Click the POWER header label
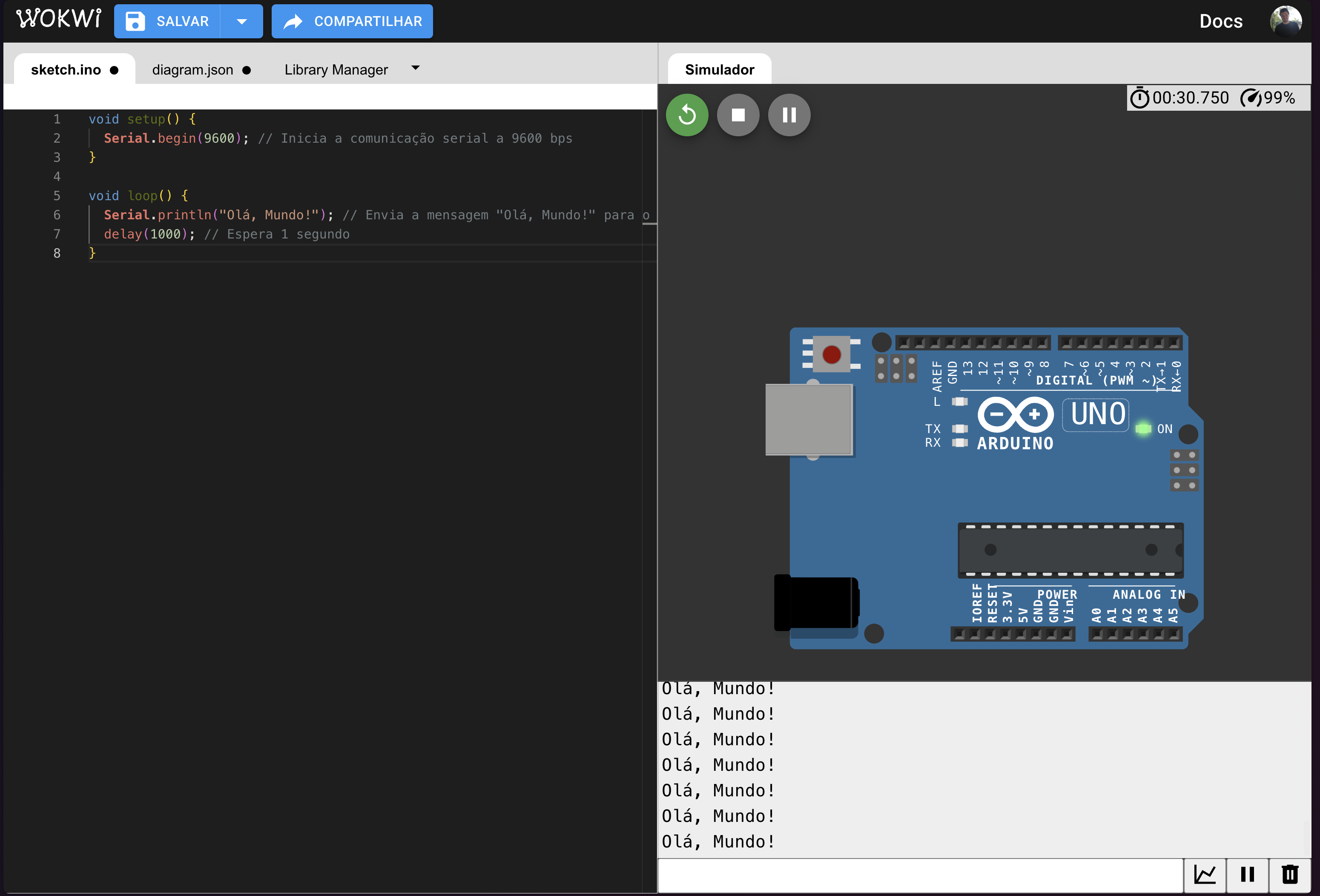This screenshot has height=896, width=1320. [x=1057, y=594]
